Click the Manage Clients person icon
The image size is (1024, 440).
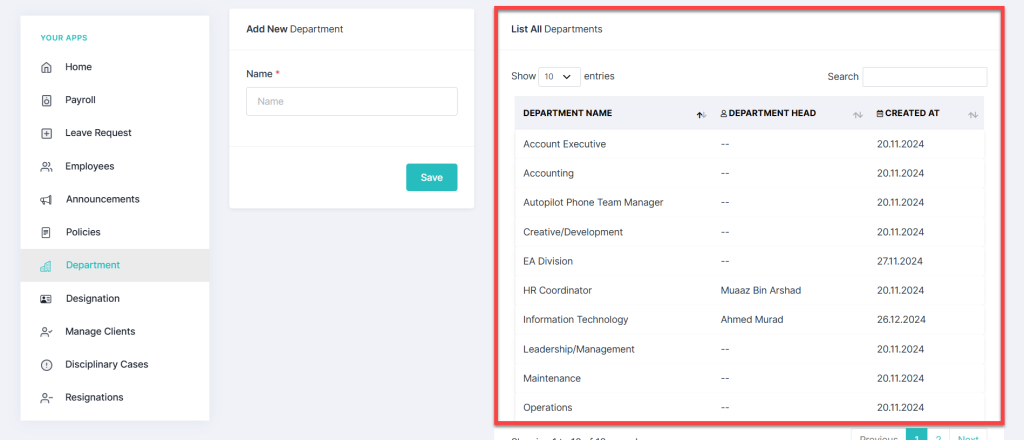pos(46,332)
